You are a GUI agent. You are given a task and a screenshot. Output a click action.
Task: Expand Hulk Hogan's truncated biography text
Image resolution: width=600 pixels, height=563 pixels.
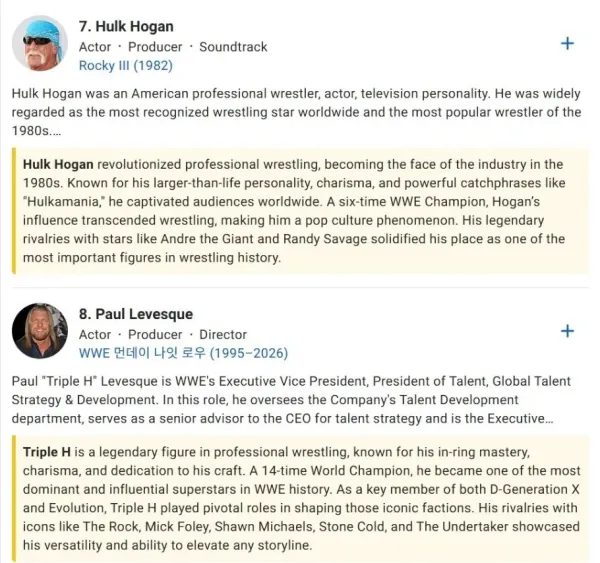pos(297,112)
